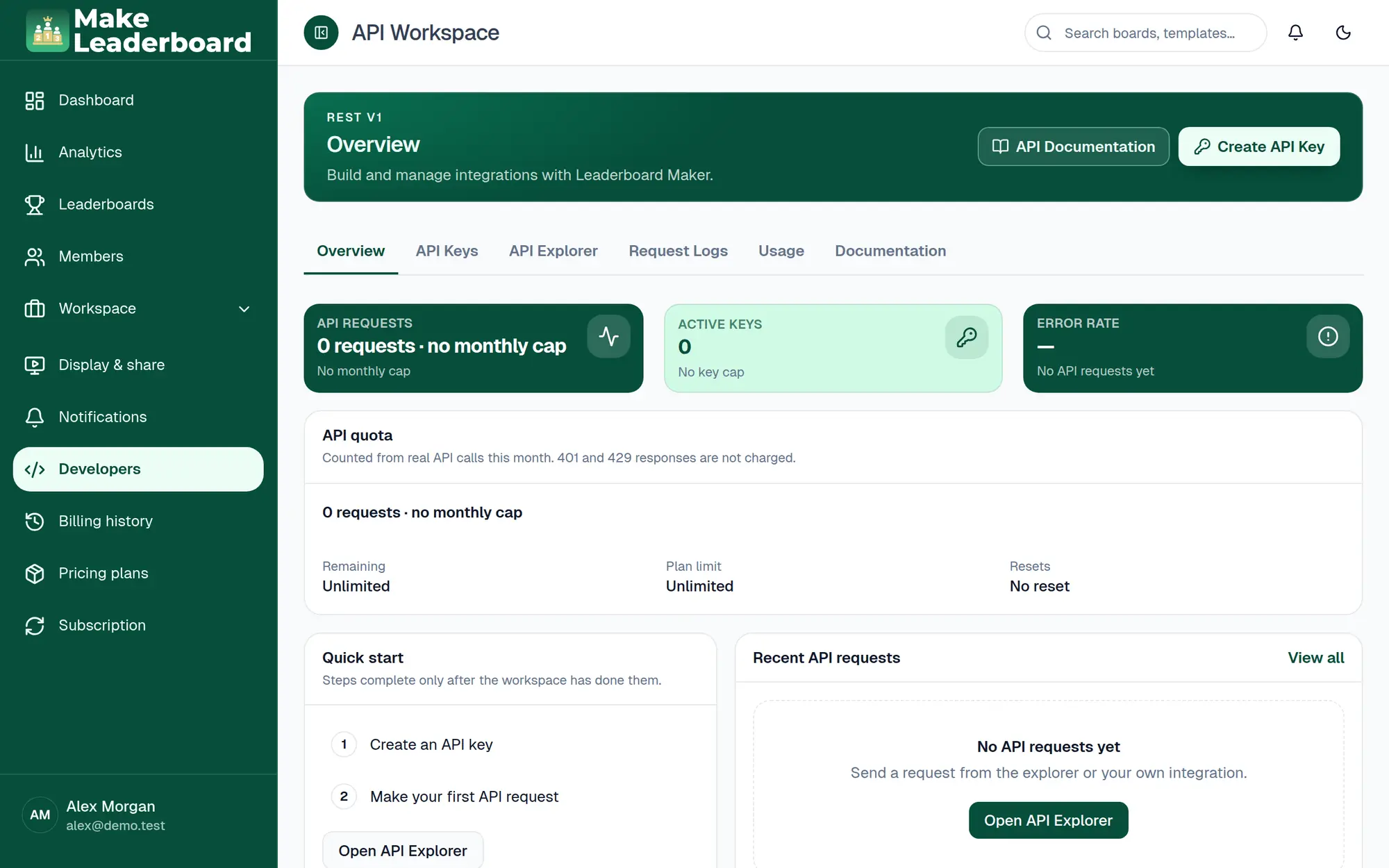Viewport: 1389px width, 868px height.
Task: Click the Notifications bell icon in sidebar
Action: coord(35,417)
